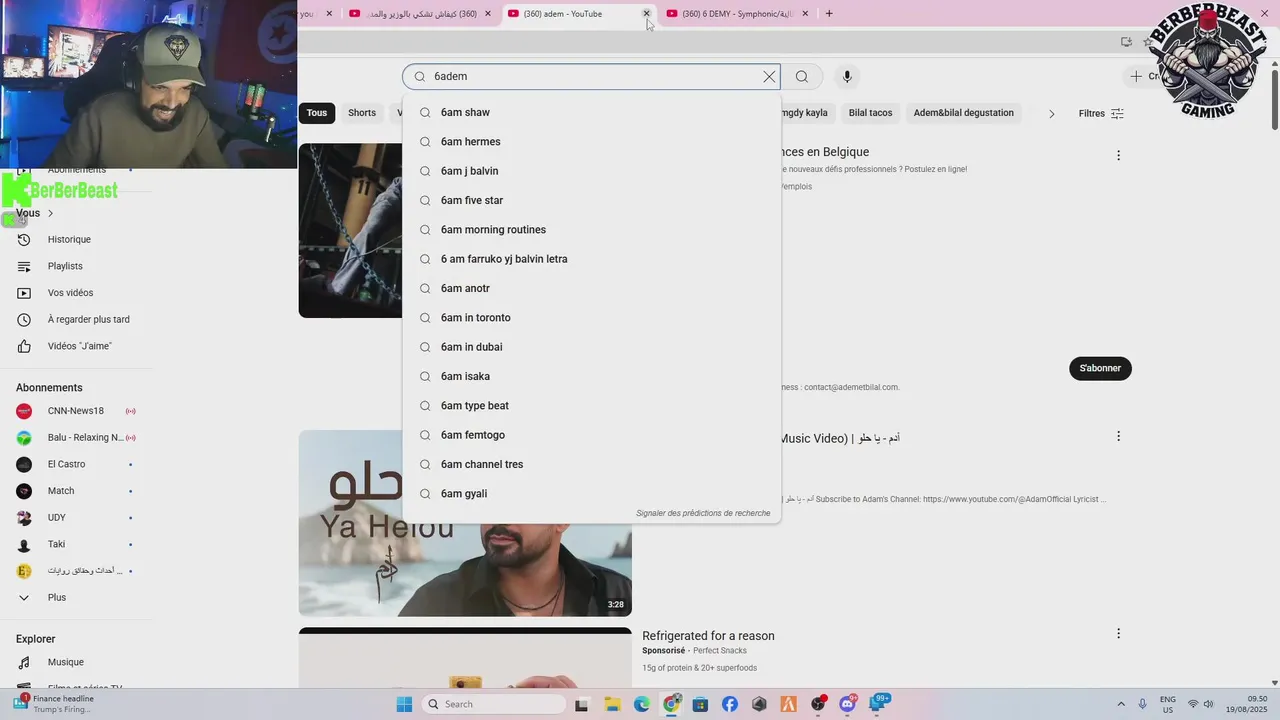The height and width of the screenshot is (720, 1280).
Task: Switch to the Arabic-titled browser tab
Action: [420, 14]
